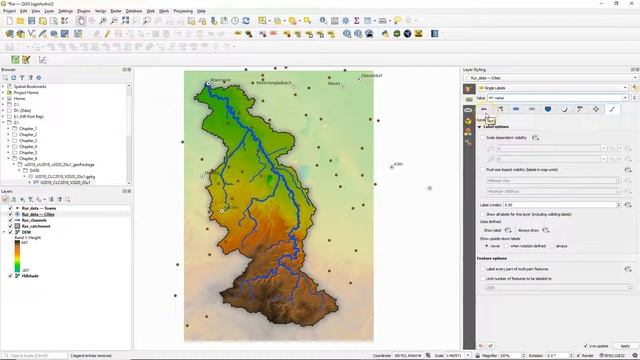
Task: Click the New Shapefile Layer icon
Action: pos(31,34)
